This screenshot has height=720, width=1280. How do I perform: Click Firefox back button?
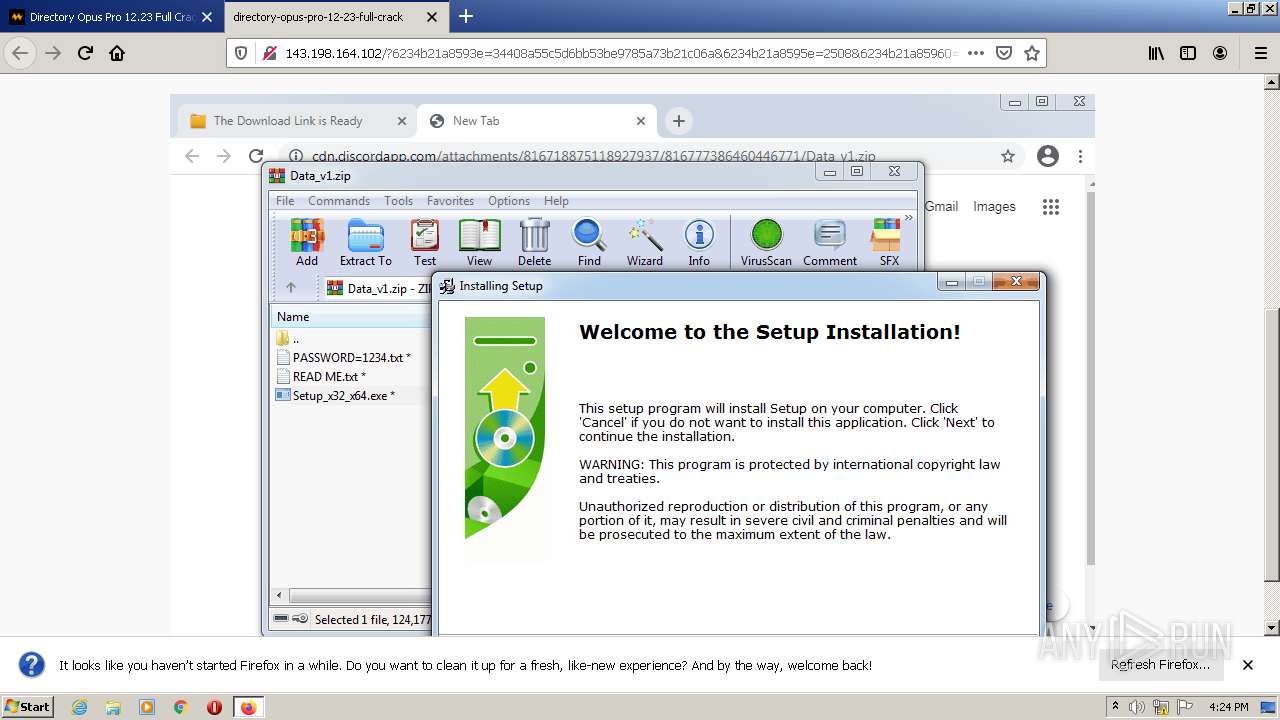click(20, 53)
